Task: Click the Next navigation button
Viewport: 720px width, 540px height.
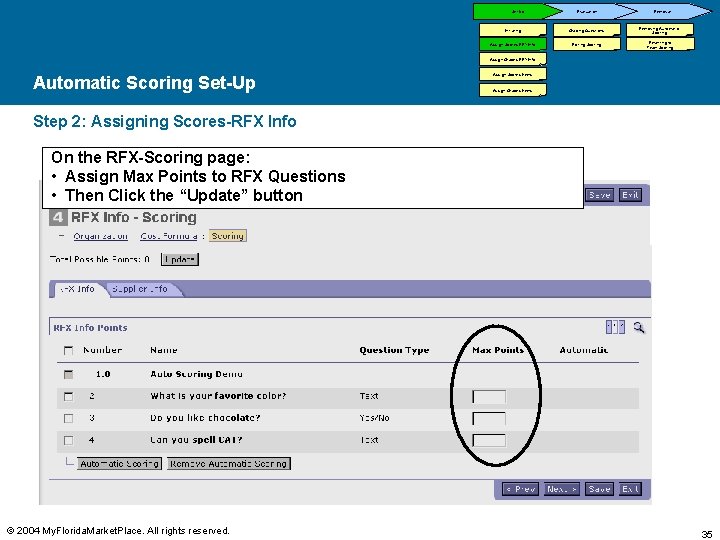Action: pos(562,489)
